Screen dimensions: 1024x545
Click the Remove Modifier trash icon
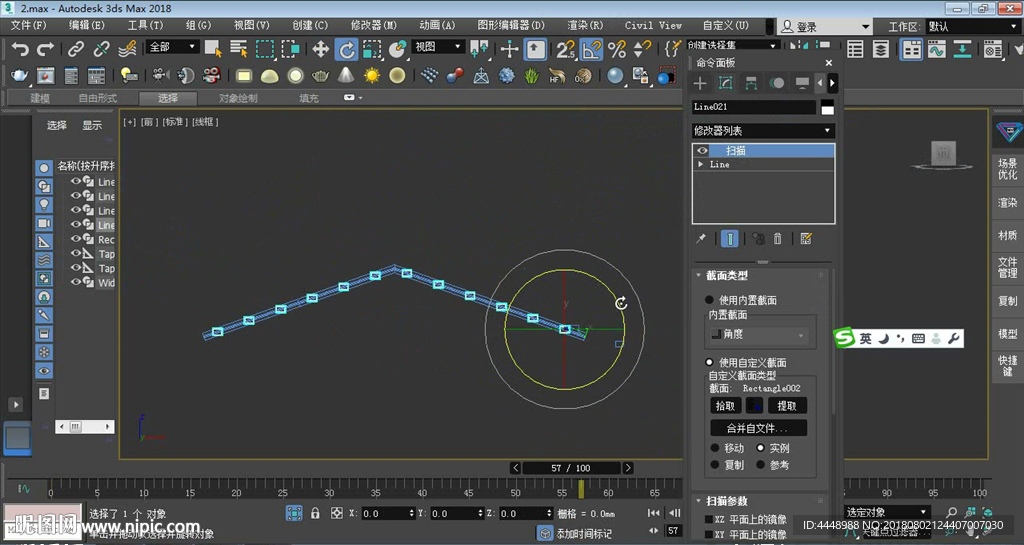(778, 239)
